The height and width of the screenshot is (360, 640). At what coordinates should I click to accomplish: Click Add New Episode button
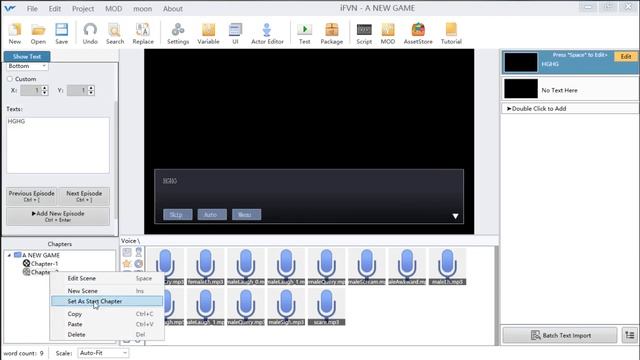pos(58,216)
